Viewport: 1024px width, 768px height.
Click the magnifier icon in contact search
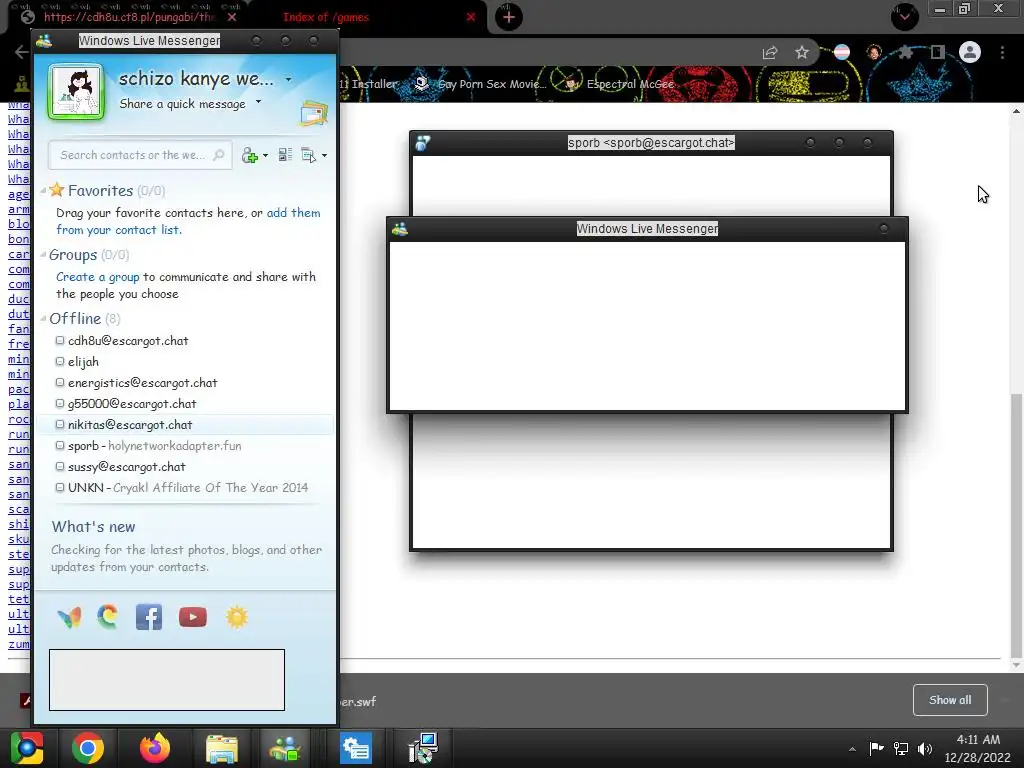pyautogui.click(x=219, y=155)
